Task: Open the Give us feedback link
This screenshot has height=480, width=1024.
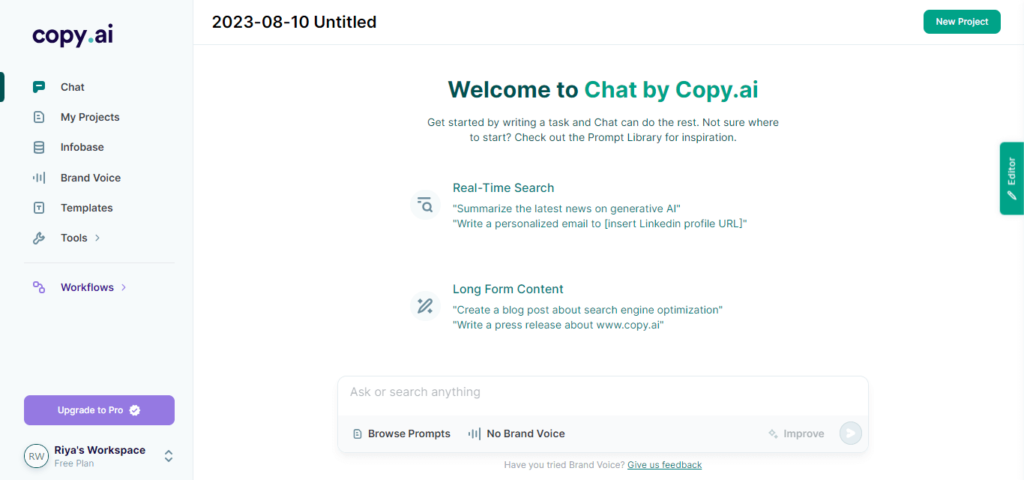Action: (x=665, y=465)
